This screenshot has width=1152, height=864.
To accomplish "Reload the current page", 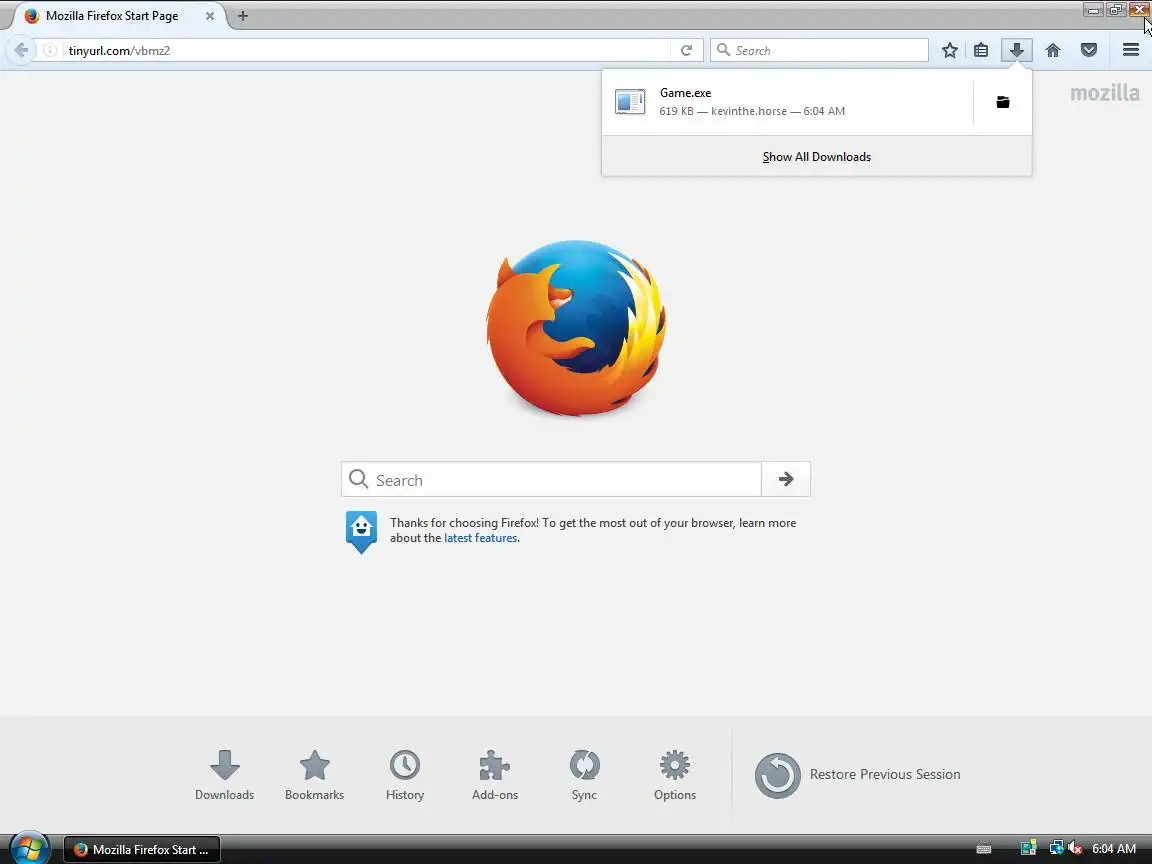I will point(686,50).
